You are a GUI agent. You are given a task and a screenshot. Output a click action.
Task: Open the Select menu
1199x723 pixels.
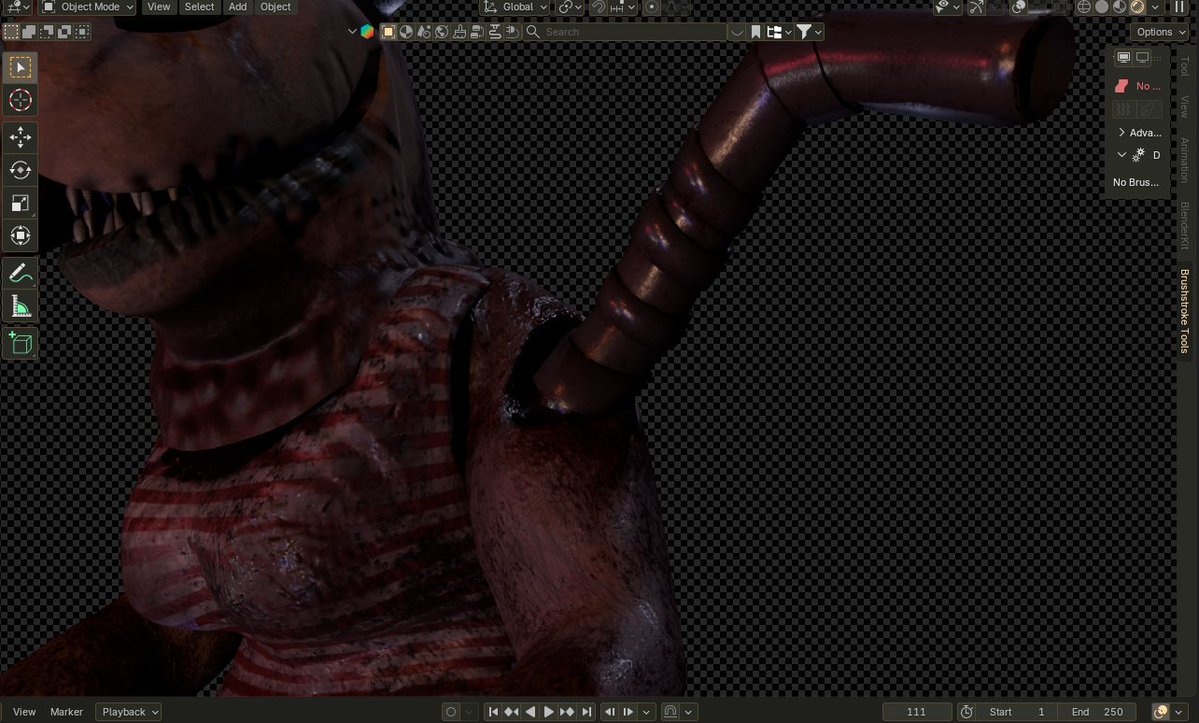(x=200, y=7)
